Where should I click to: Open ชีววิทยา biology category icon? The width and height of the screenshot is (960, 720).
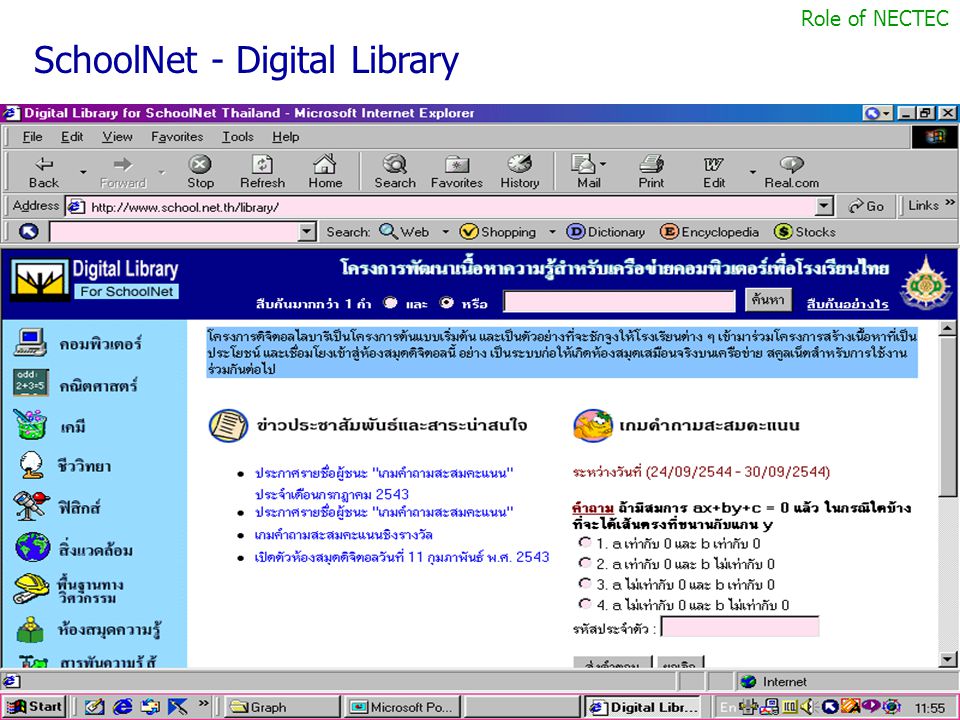31,465
